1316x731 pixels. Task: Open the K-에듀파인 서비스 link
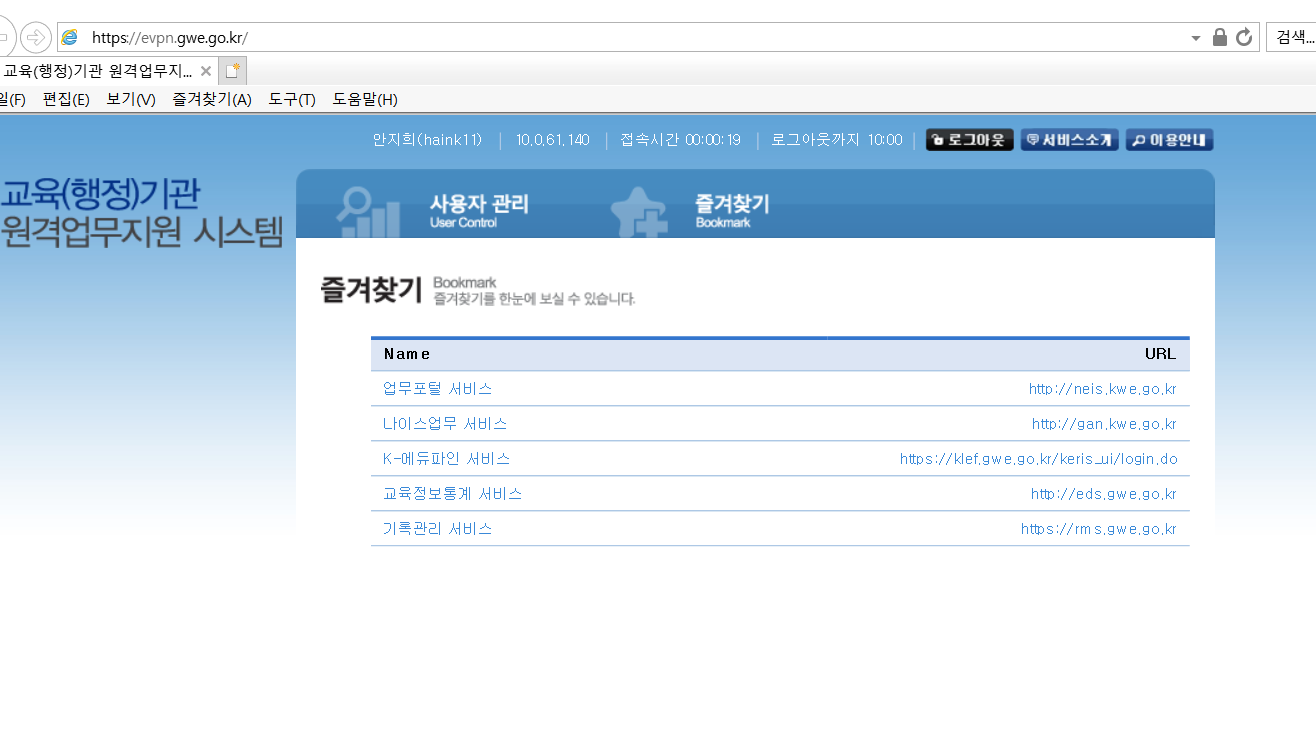(447, 459)
